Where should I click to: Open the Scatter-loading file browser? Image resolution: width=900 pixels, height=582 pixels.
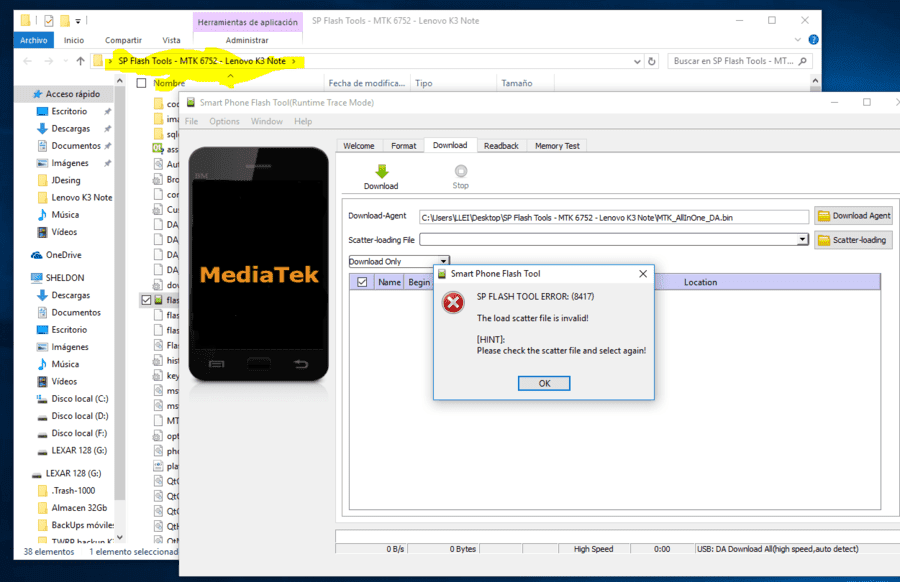tap(854, 240)
